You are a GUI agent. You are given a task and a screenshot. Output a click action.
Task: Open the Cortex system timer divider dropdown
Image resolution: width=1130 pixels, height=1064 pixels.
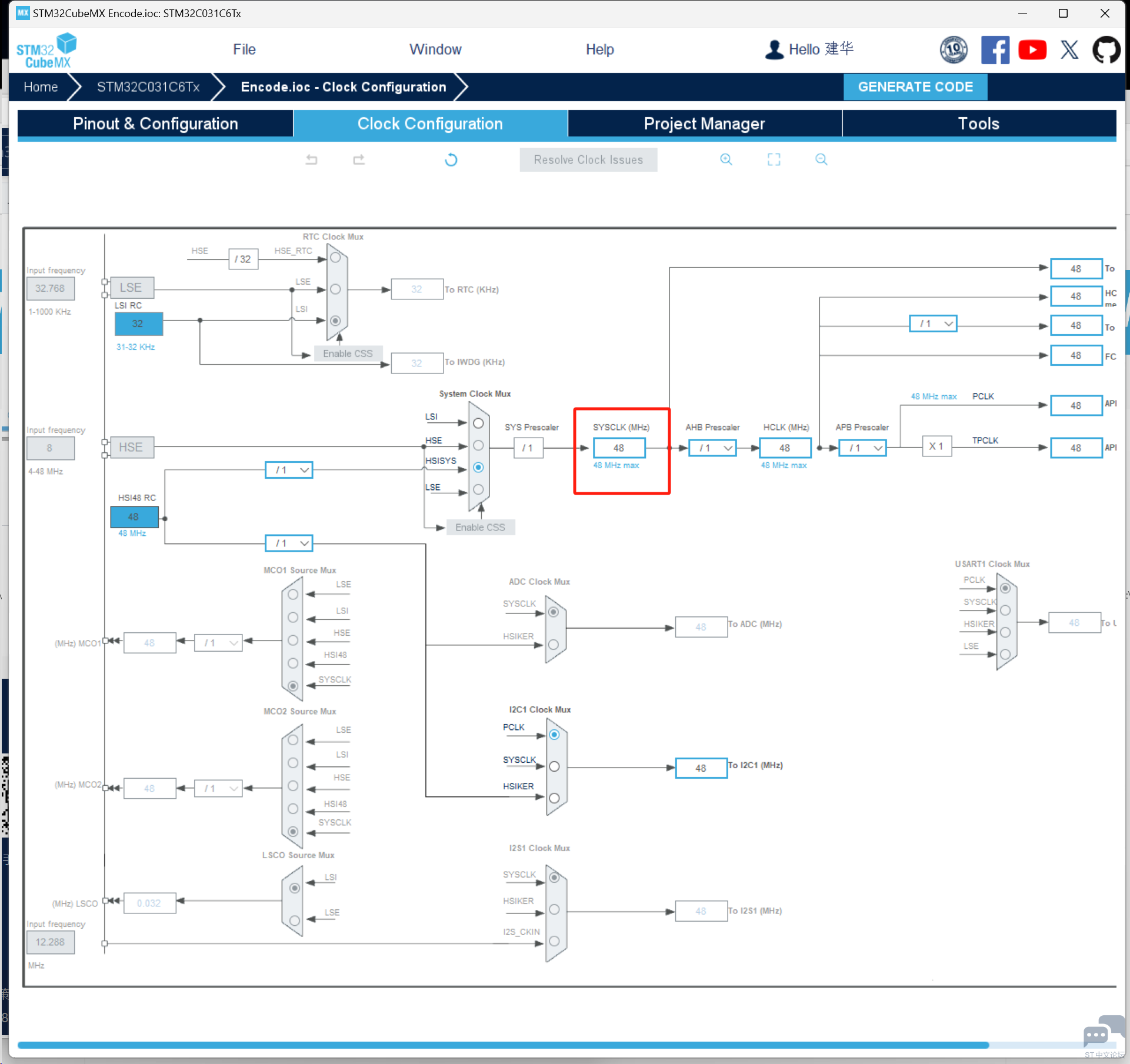(x=933, y=323)
